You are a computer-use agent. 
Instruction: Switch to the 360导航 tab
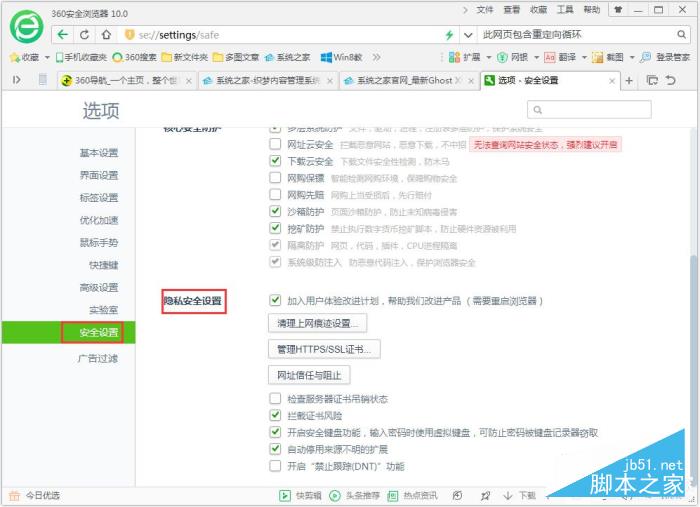(126, 80)
